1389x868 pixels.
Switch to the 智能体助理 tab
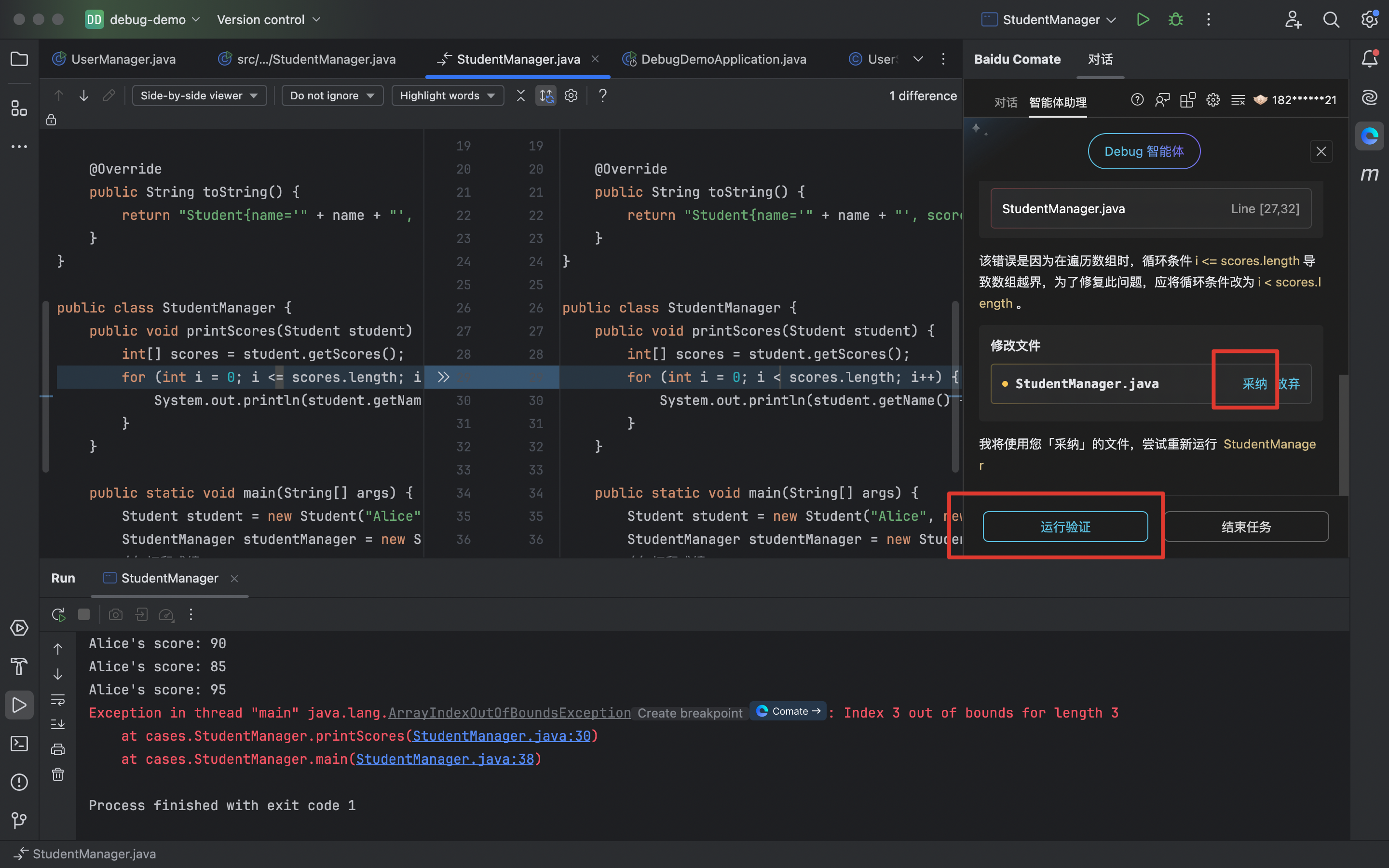click(1058, 101)
